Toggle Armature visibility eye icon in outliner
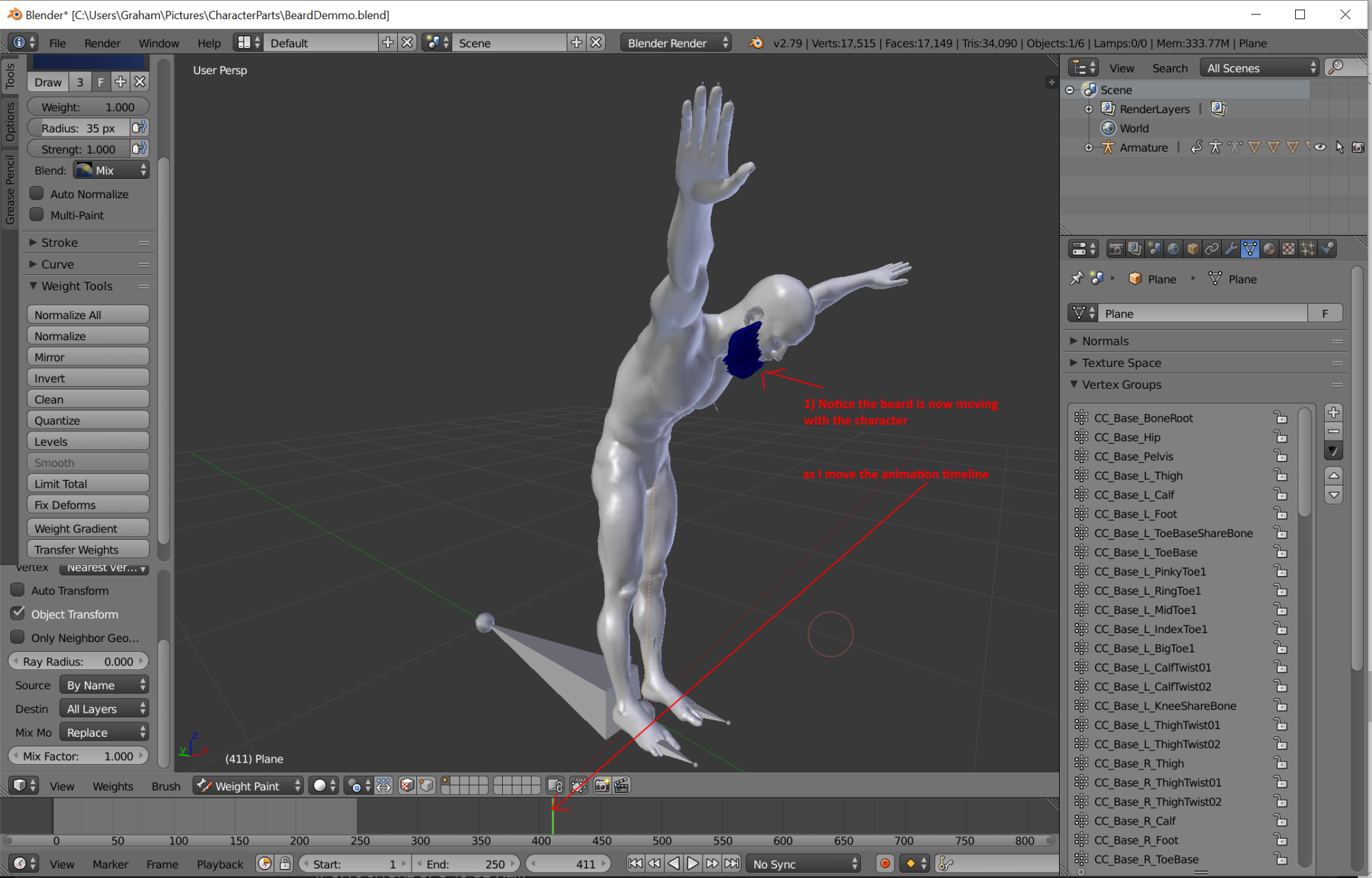Image resolution: width=1372 pixels, height=878 pixels. pos(1320,147)
